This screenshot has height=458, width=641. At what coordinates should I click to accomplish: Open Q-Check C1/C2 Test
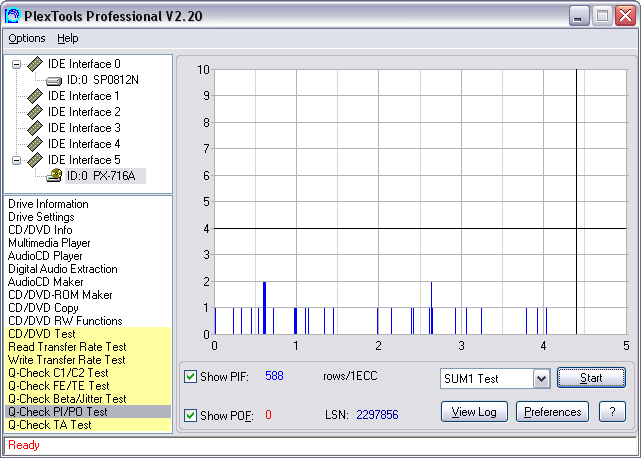pos(88,373)
